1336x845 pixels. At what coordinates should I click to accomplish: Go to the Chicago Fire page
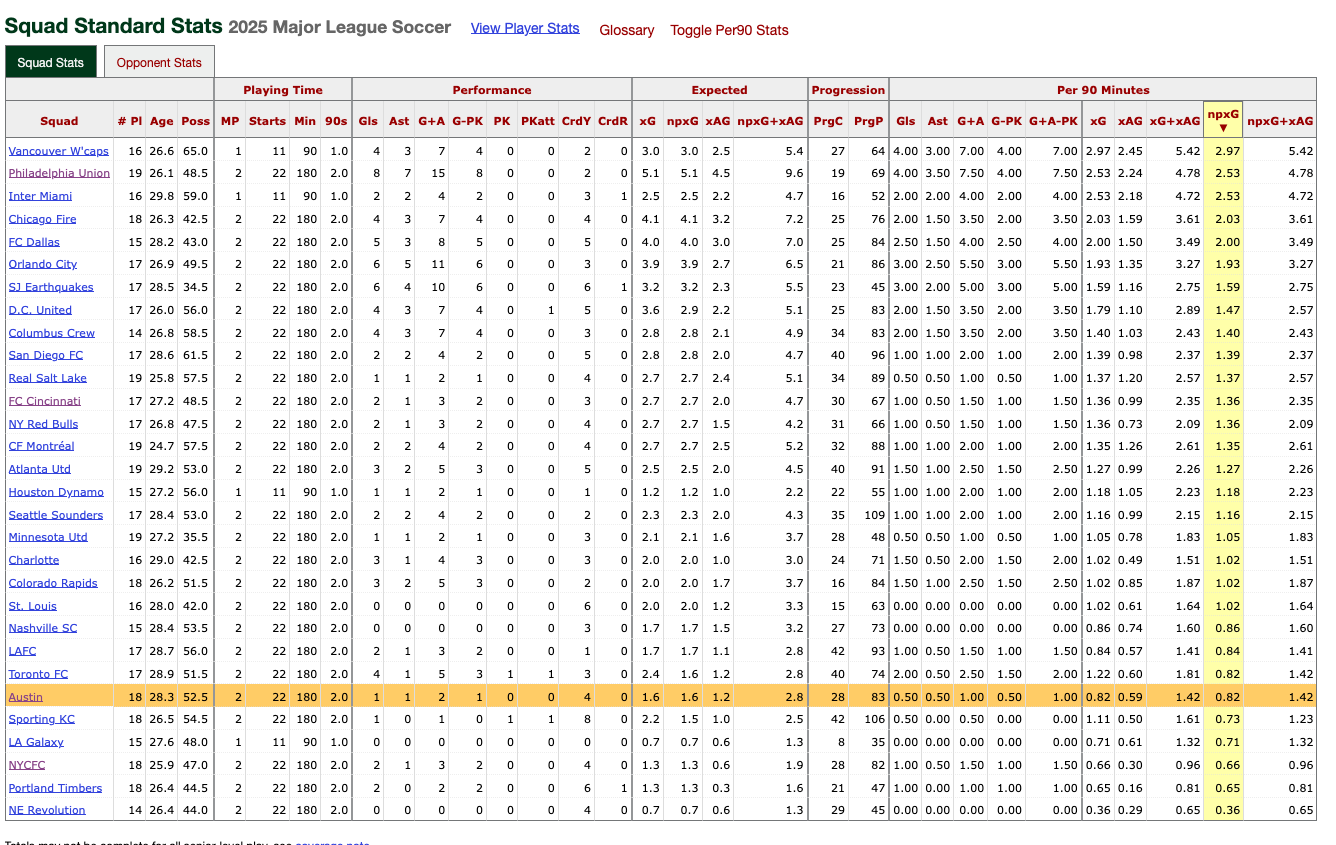pyautogui.click(x=42, y=219)
